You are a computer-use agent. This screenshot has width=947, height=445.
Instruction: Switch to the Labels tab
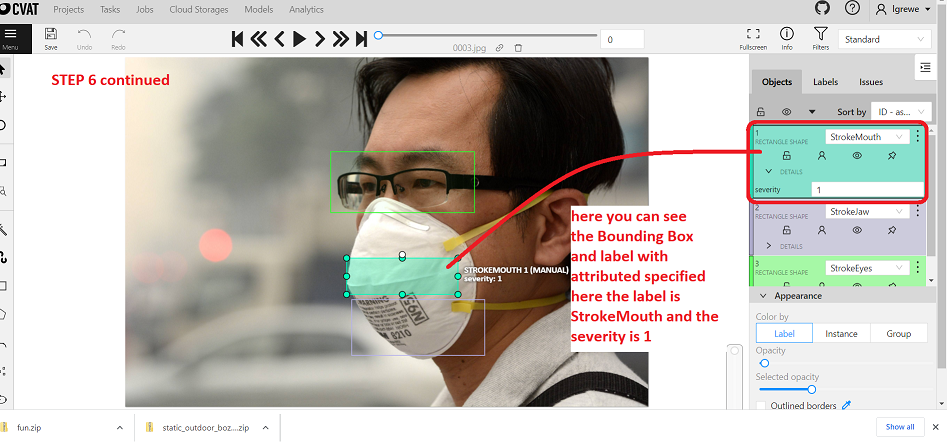pos(825,82)
